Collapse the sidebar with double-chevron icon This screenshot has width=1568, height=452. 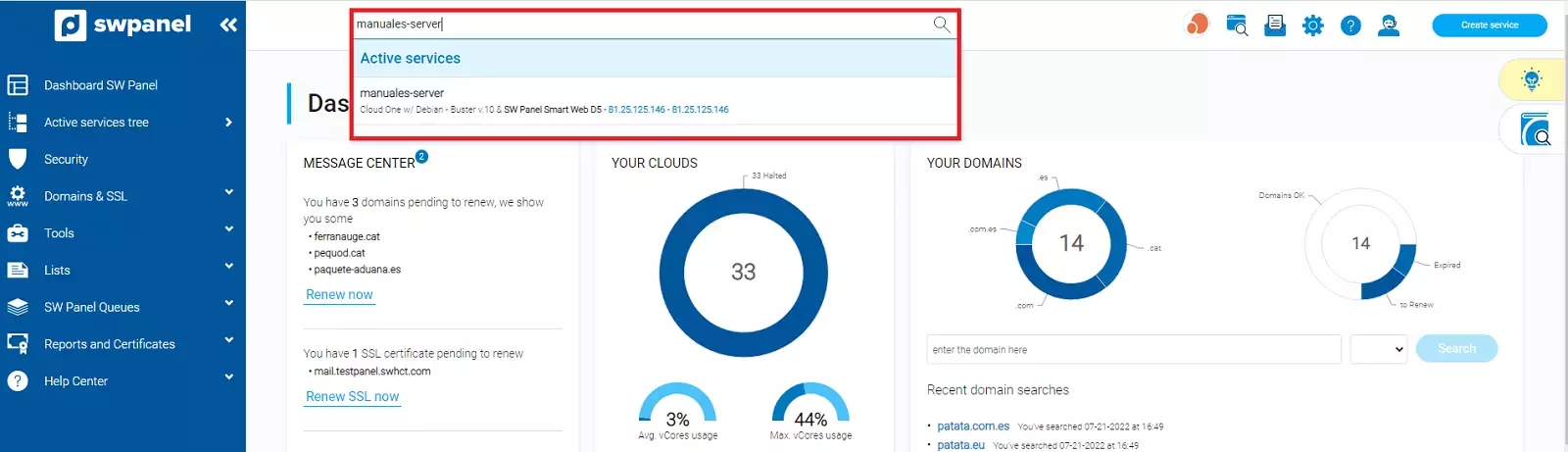click(x=228, y=25)
